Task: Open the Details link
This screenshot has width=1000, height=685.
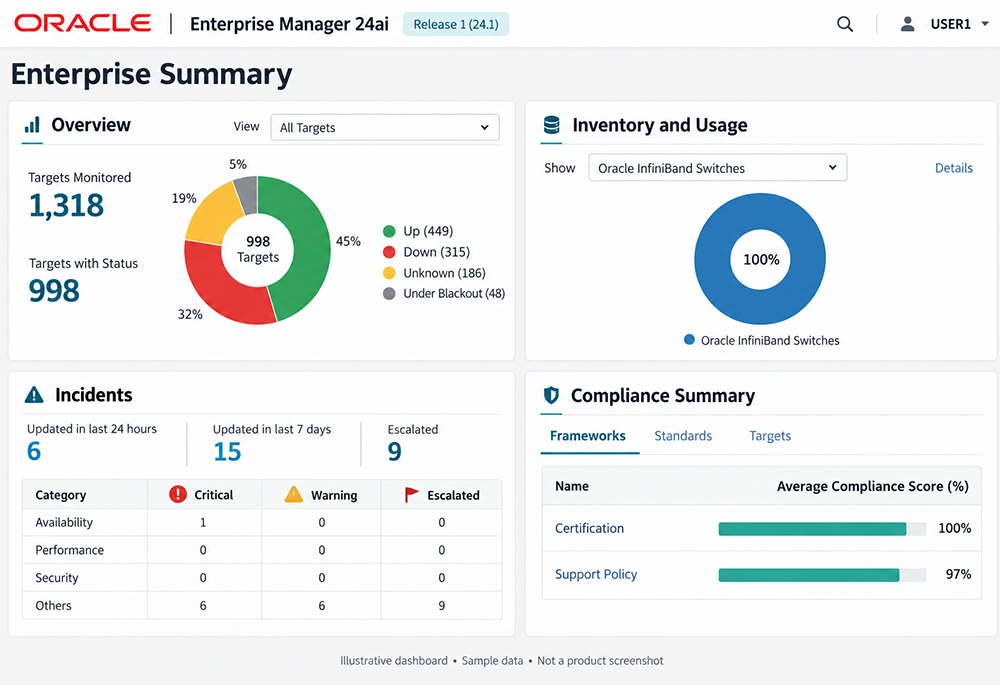Action: point(953,168)
